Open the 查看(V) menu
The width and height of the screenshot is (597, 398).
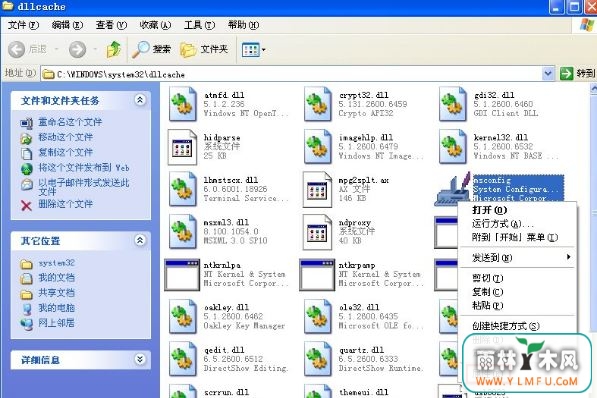(x=111, y=25)
